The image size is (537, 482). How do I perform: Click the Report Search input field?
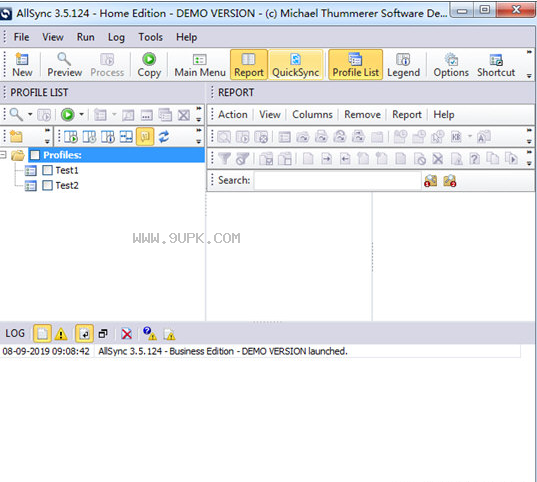tap(337, 181)
